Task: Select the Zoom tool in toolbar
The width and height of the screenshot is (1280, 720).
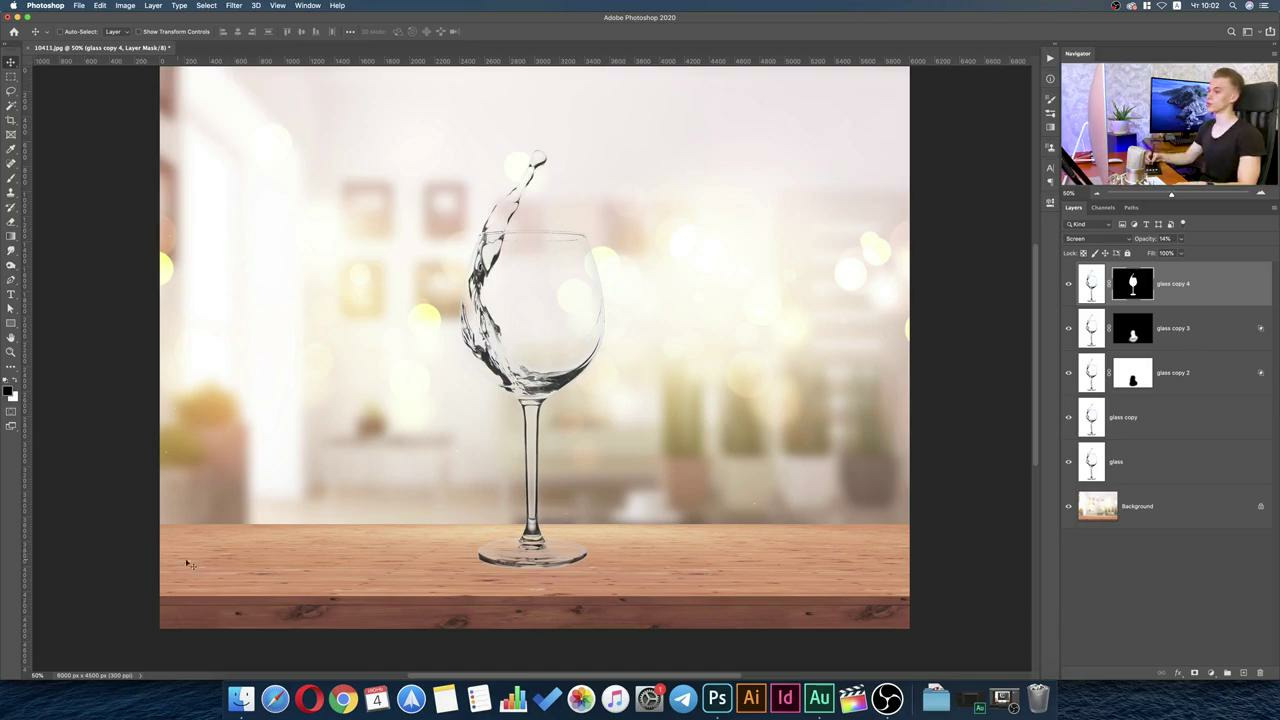Action: tap(11, 352)
